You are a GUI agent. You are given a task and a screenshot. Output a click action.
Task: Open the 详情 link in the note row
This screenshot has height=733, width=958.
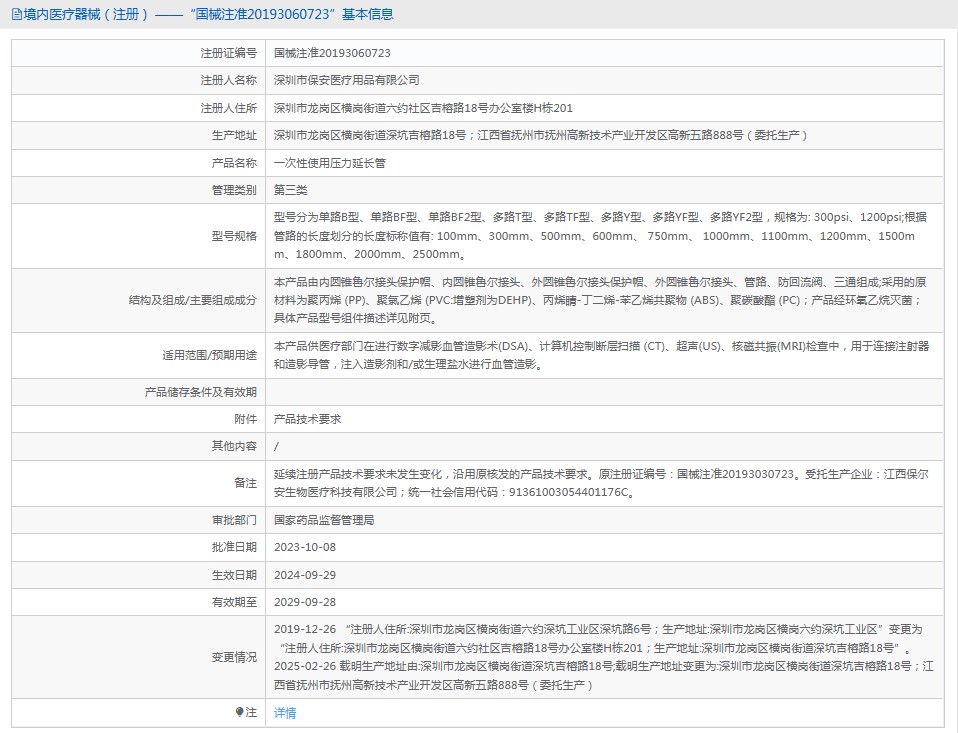point(285,713)
